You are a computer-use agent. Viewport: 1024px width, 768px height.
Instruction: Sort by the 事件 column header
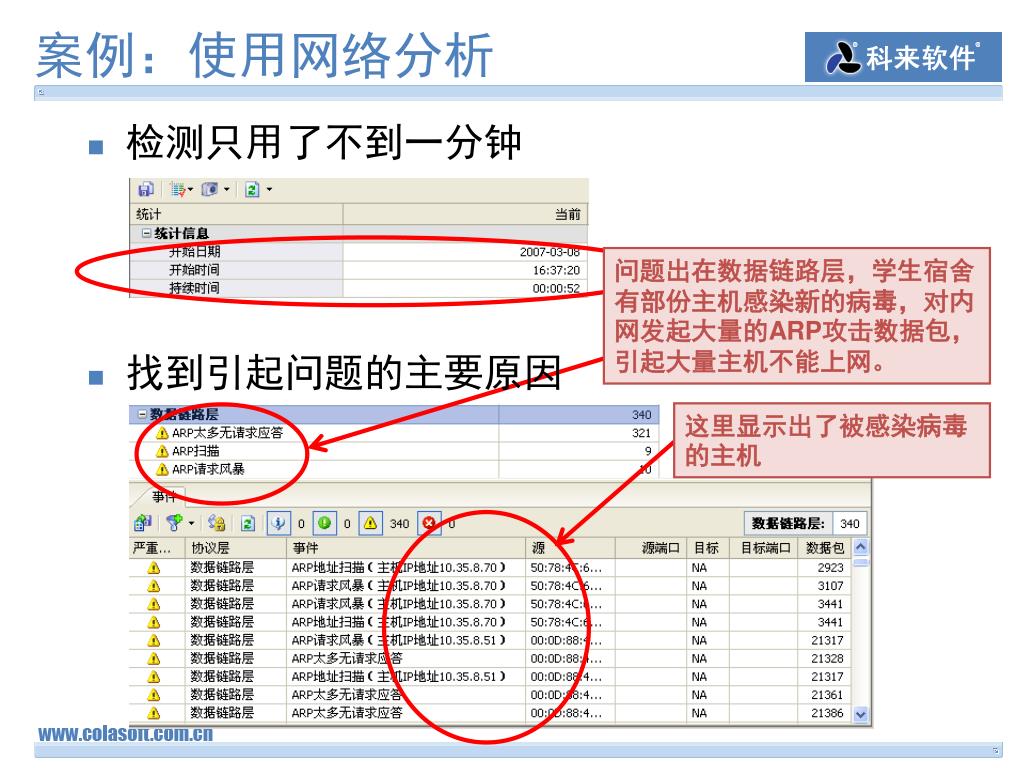pos(406,548)
